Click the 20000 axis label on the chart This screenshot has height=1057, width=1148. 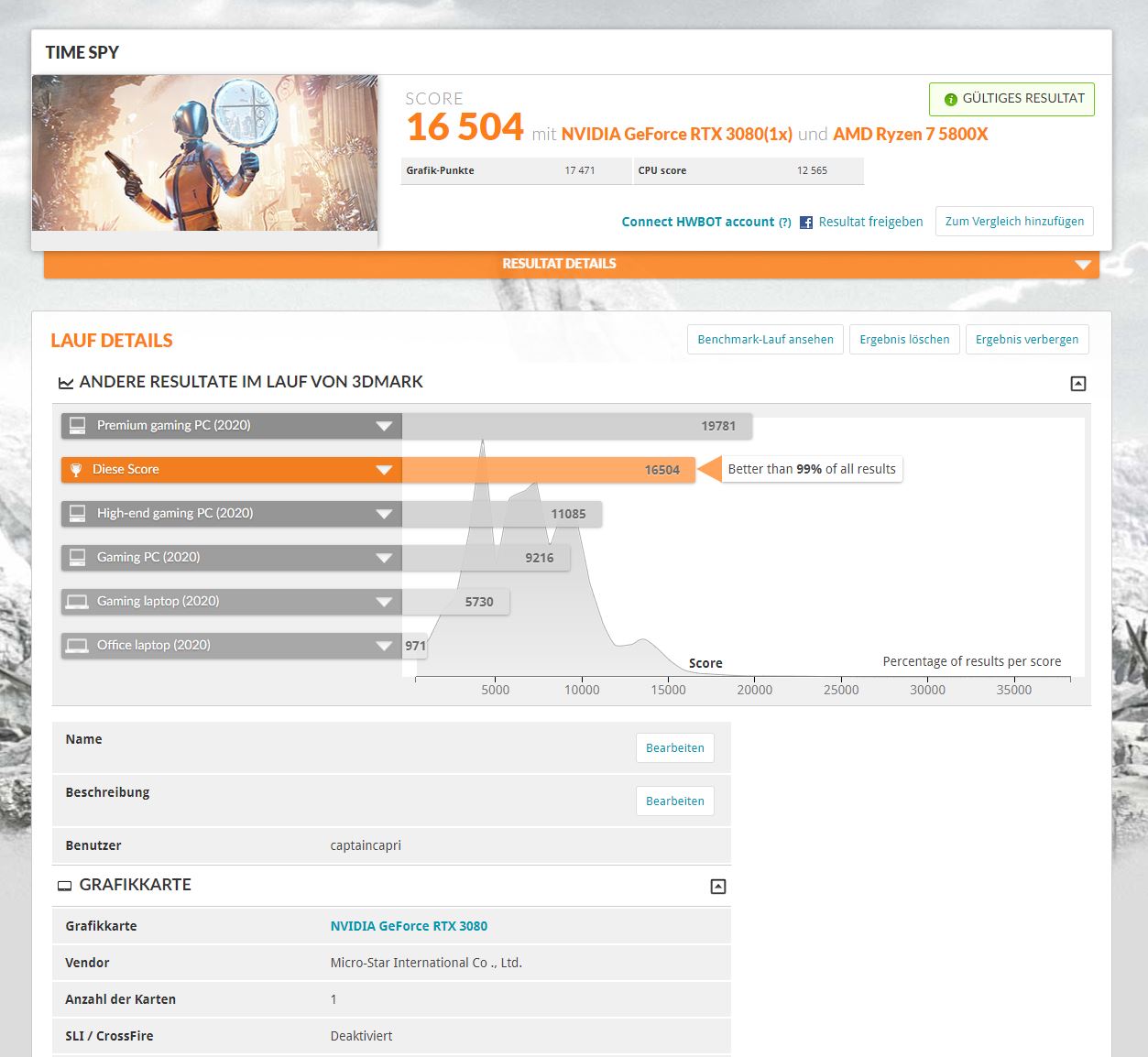point(755,690)
